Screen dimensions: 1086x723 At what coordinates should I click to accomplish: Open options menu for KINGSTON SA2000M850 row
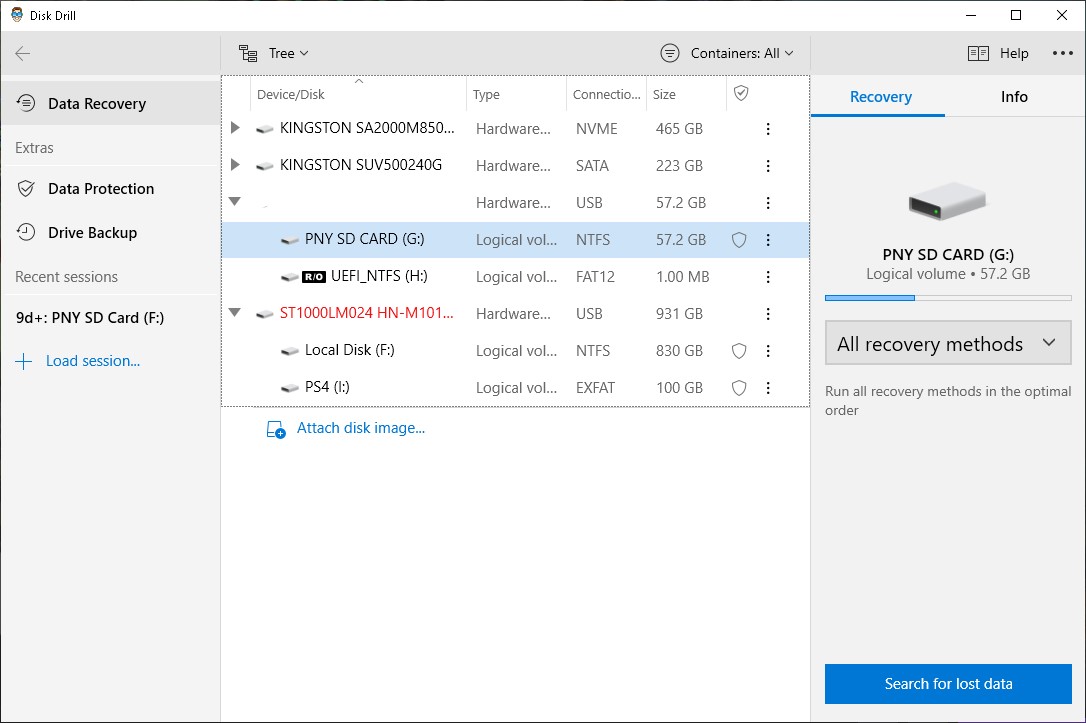pos(768,129)
